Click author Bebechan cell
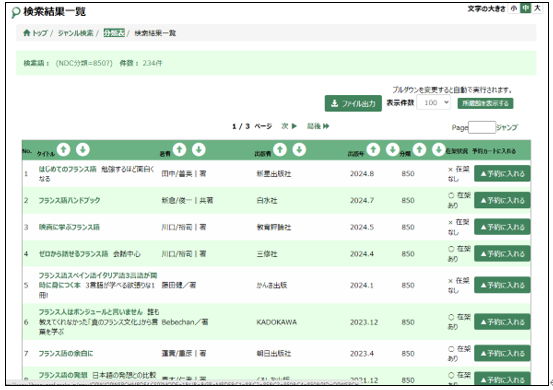This screenshot has height=390, width=553. coord(184,322)
